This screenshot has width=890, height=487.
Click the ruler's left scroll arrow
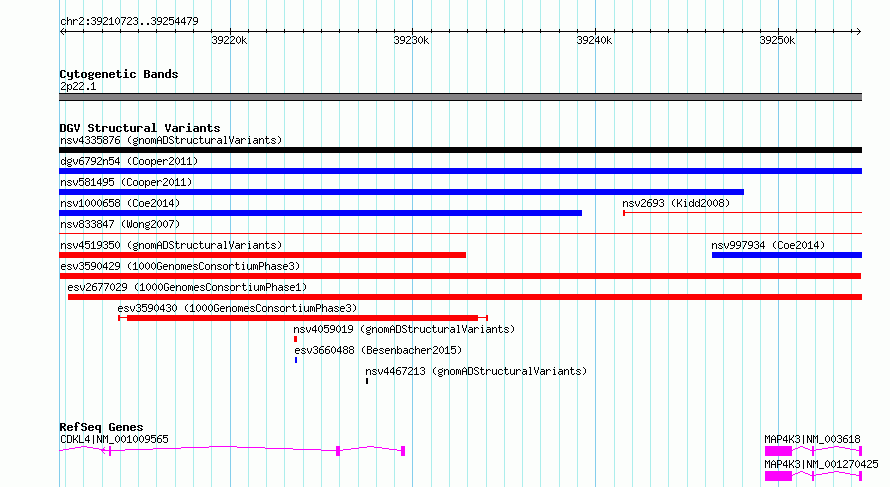(x=62, y=31)
